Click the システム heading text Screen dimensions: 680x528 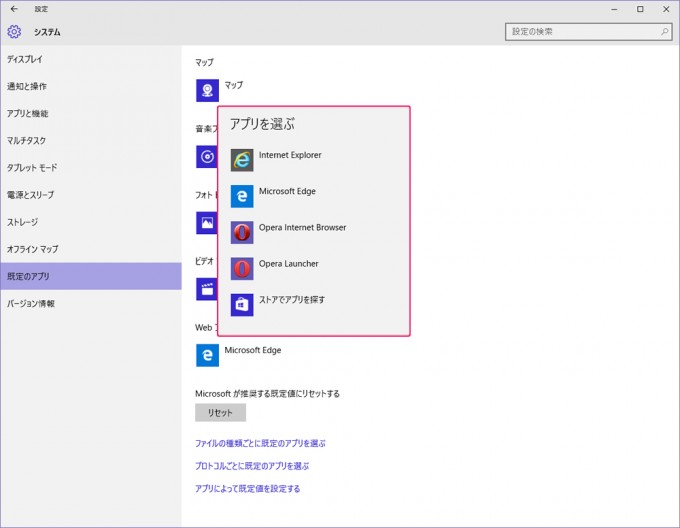coord(47,32)
